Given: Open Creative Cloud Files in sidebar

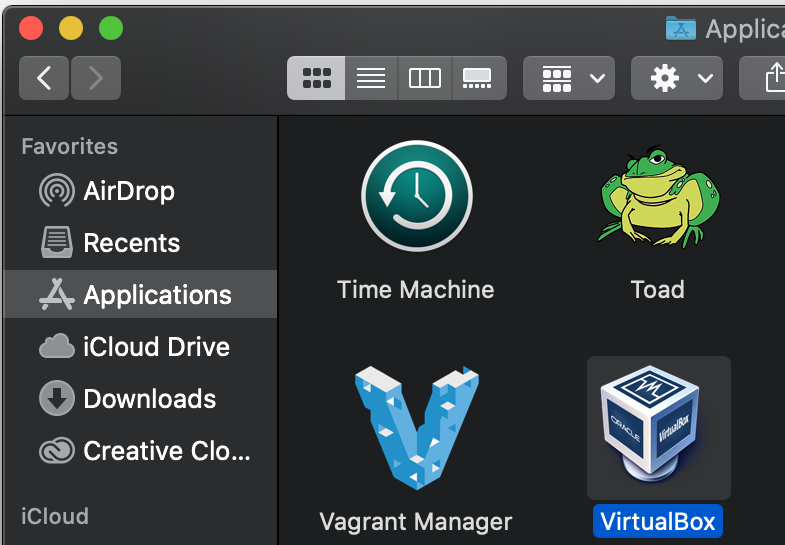Looking at the screenshot, I should pyautogui.click(x=166, y=451).
